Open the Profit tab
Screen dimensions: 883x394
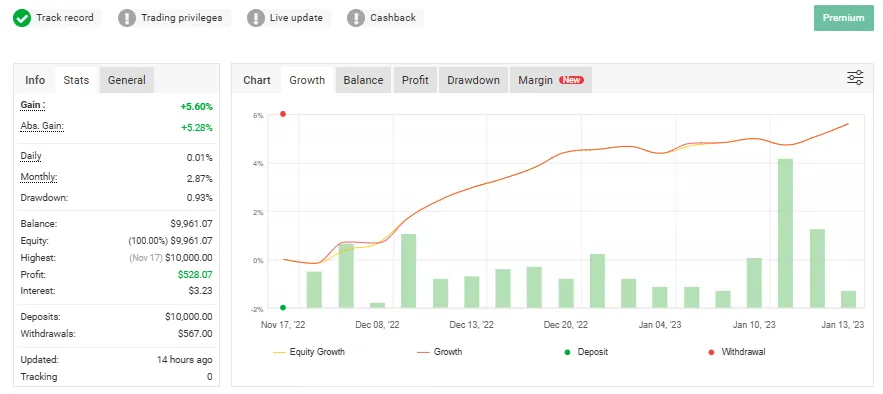click(x=415, y=80)
